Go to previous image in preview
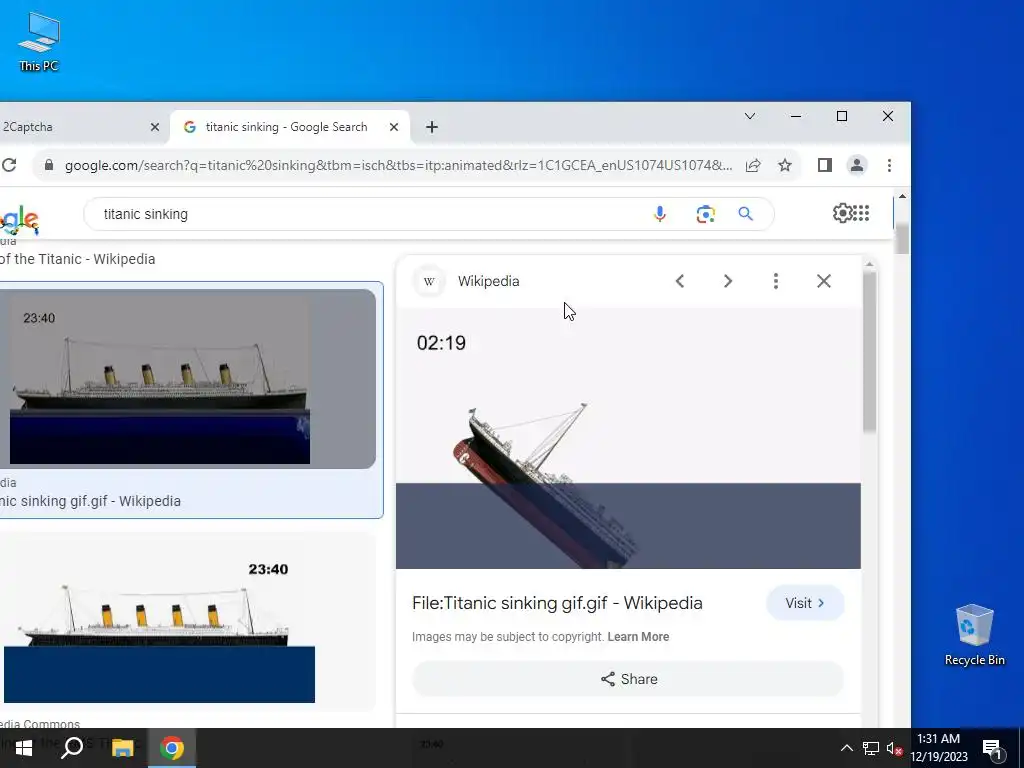 680,281
